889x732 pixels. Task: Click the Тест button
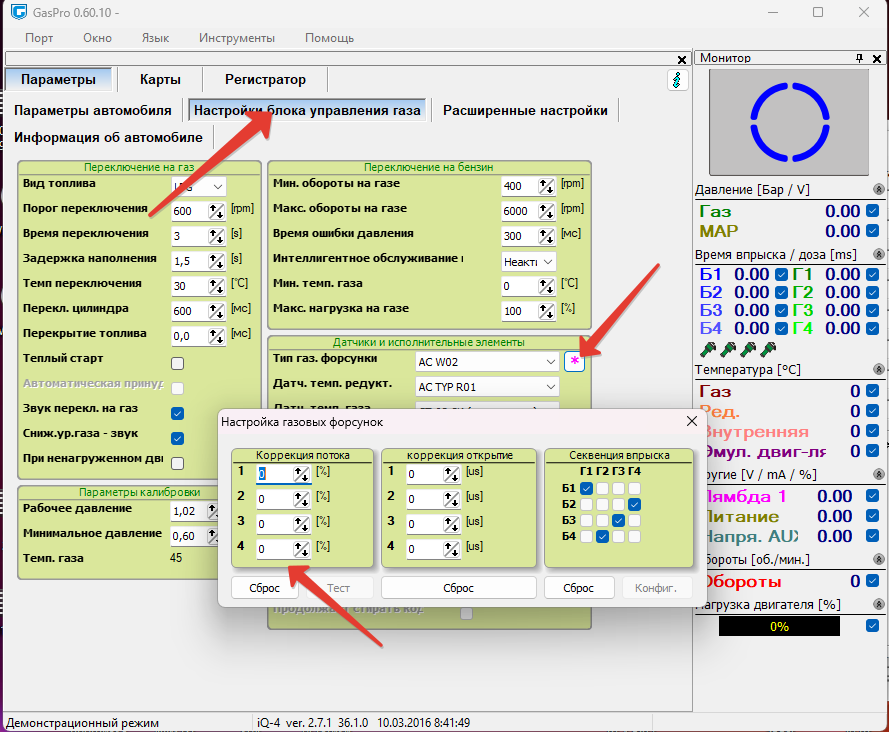click(x=339, y=588)
